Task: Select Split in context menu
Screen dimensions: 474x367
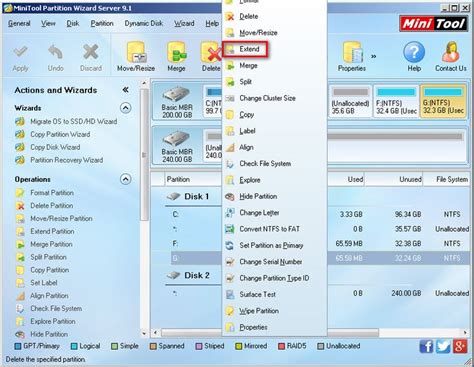Action: point(274,82)
